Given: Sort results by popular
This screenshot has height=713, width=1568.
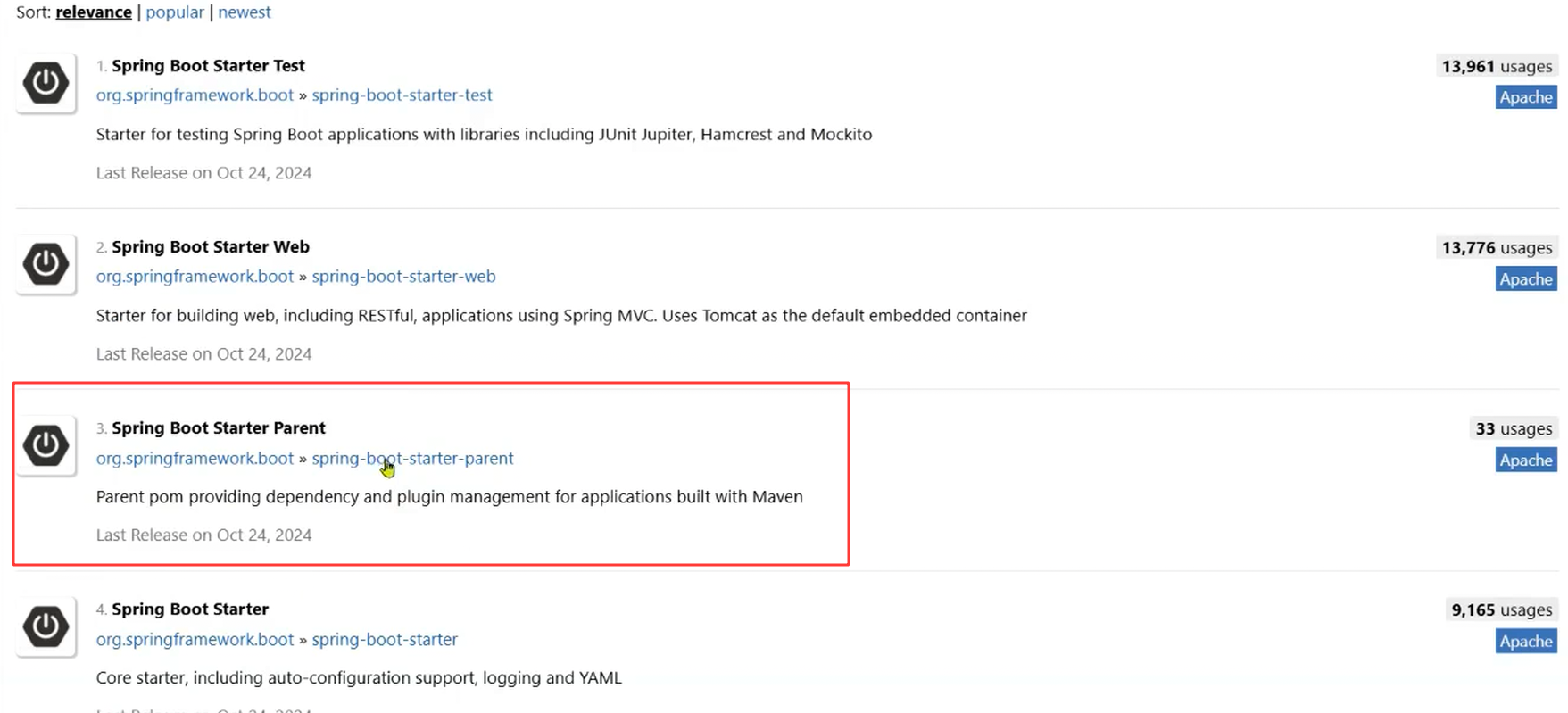Looking at the screenshot, I should tap(175, 12).
